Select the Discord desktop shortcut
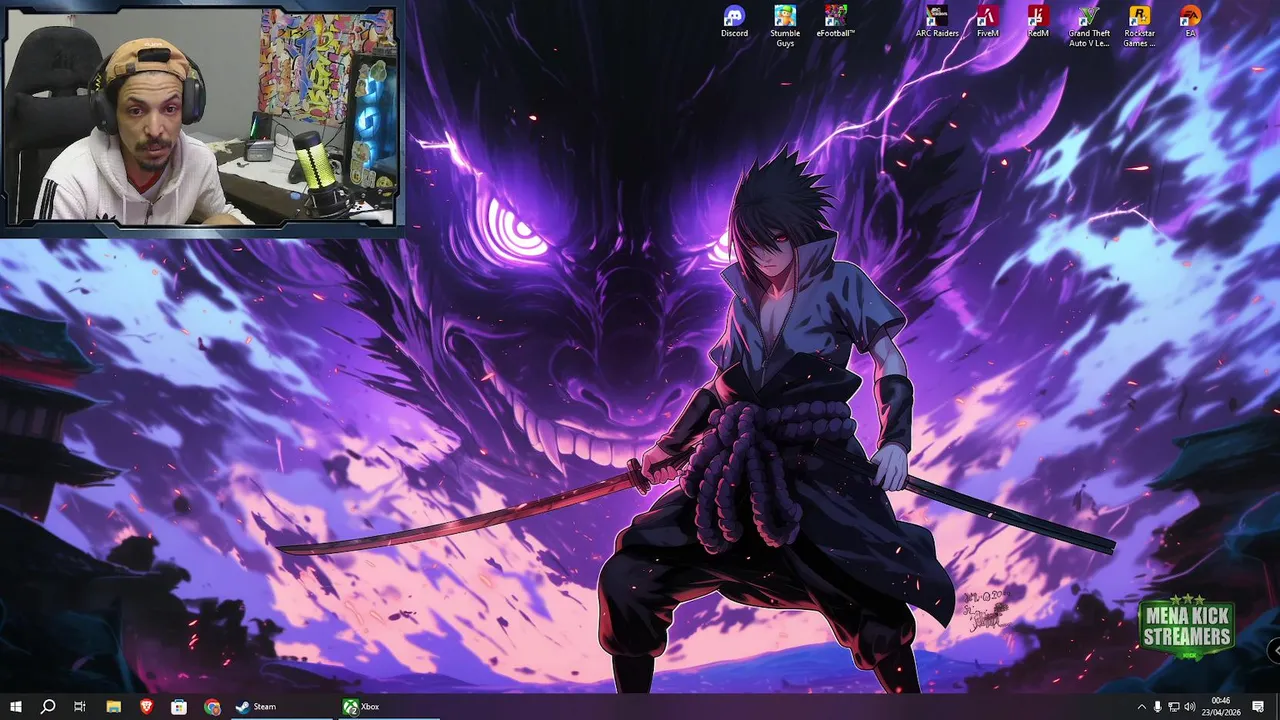Screen dimensions: 1280x720 coord(734,21)
